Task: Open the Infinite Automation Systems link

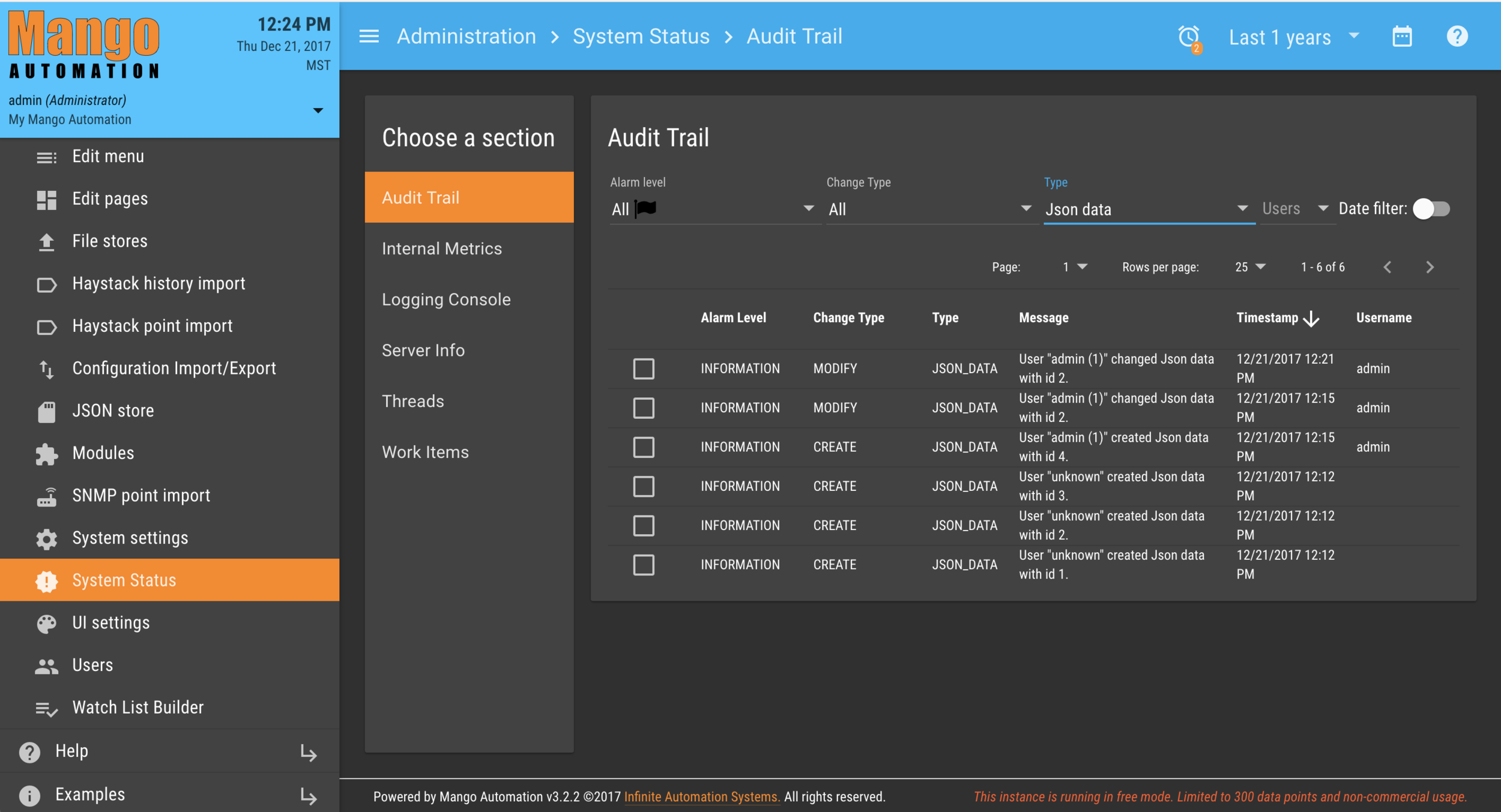Action: (701, 796)
